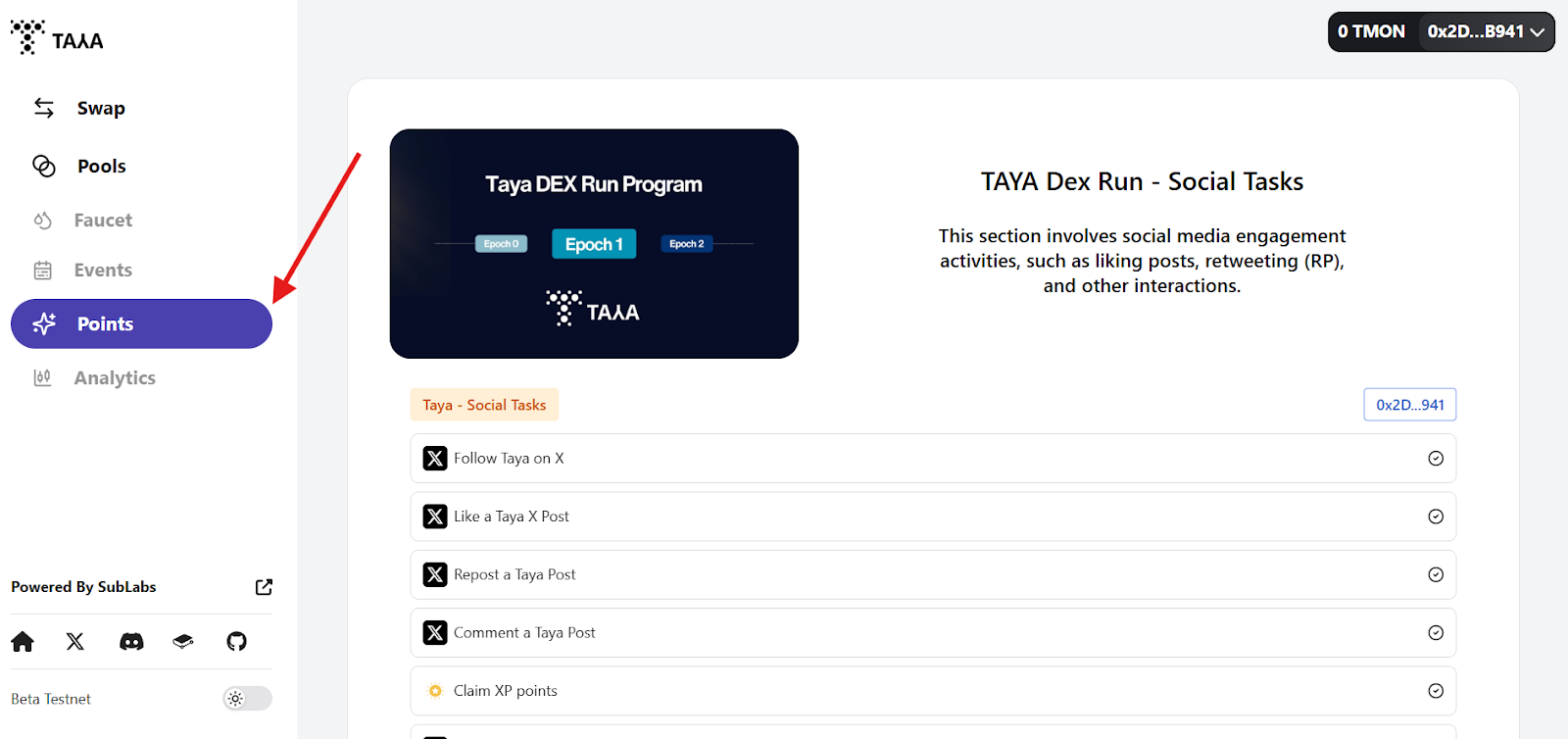Open the GitHub link icon

236,641
